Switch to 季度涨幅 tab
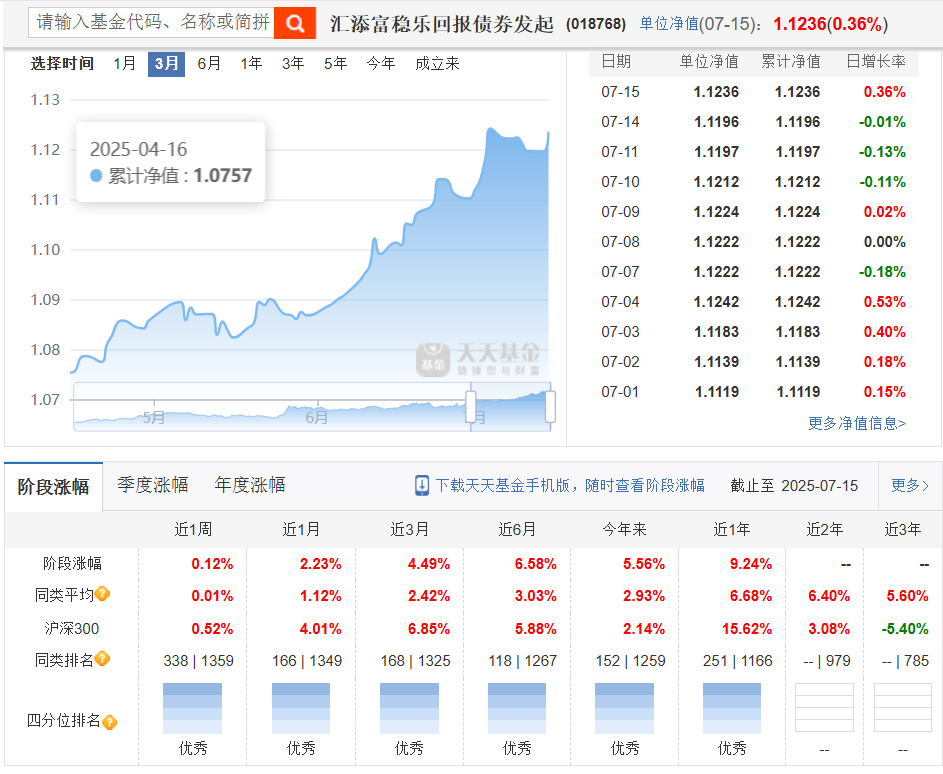The height and width of the screenshot is (774, 943). click(153, 485)
